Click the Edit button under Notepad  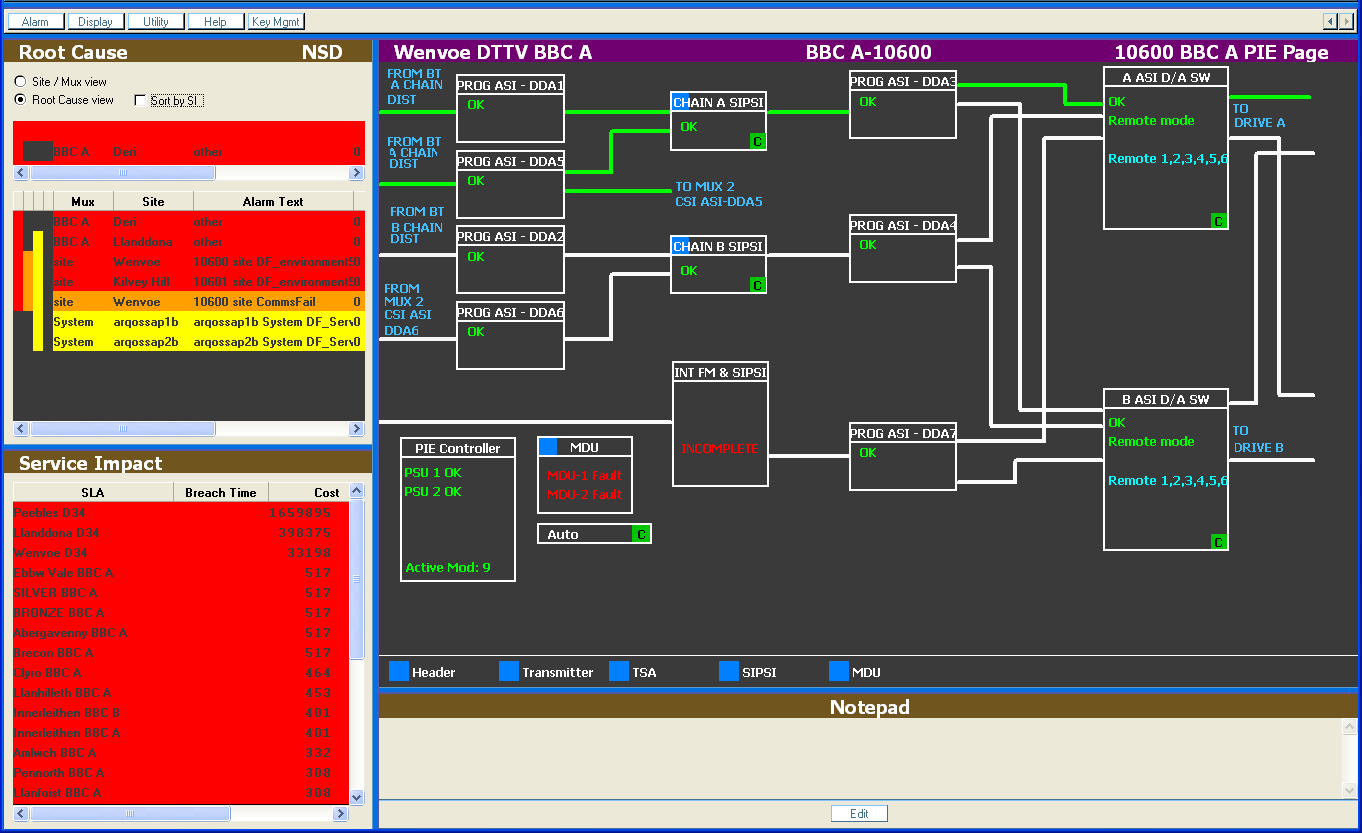(859, 814)
